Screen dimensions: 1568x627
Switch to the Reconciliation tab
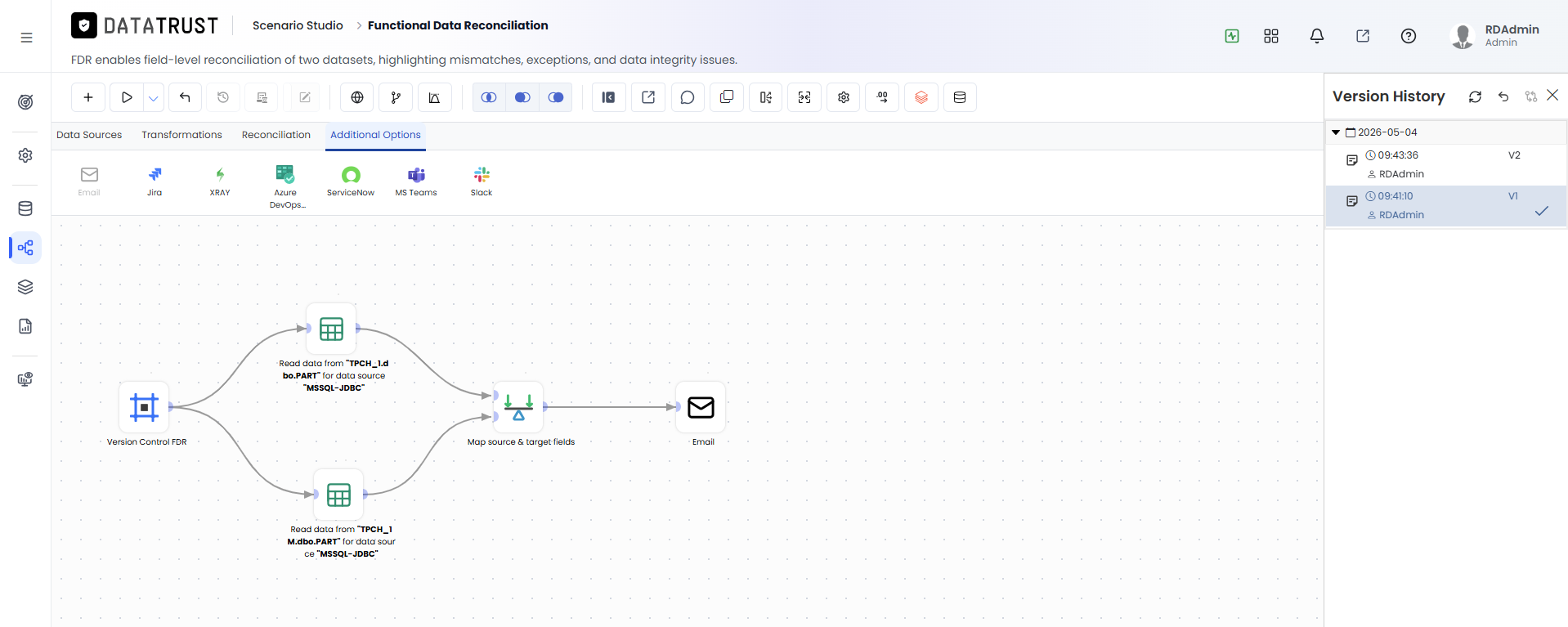click(x=276, y=135)
